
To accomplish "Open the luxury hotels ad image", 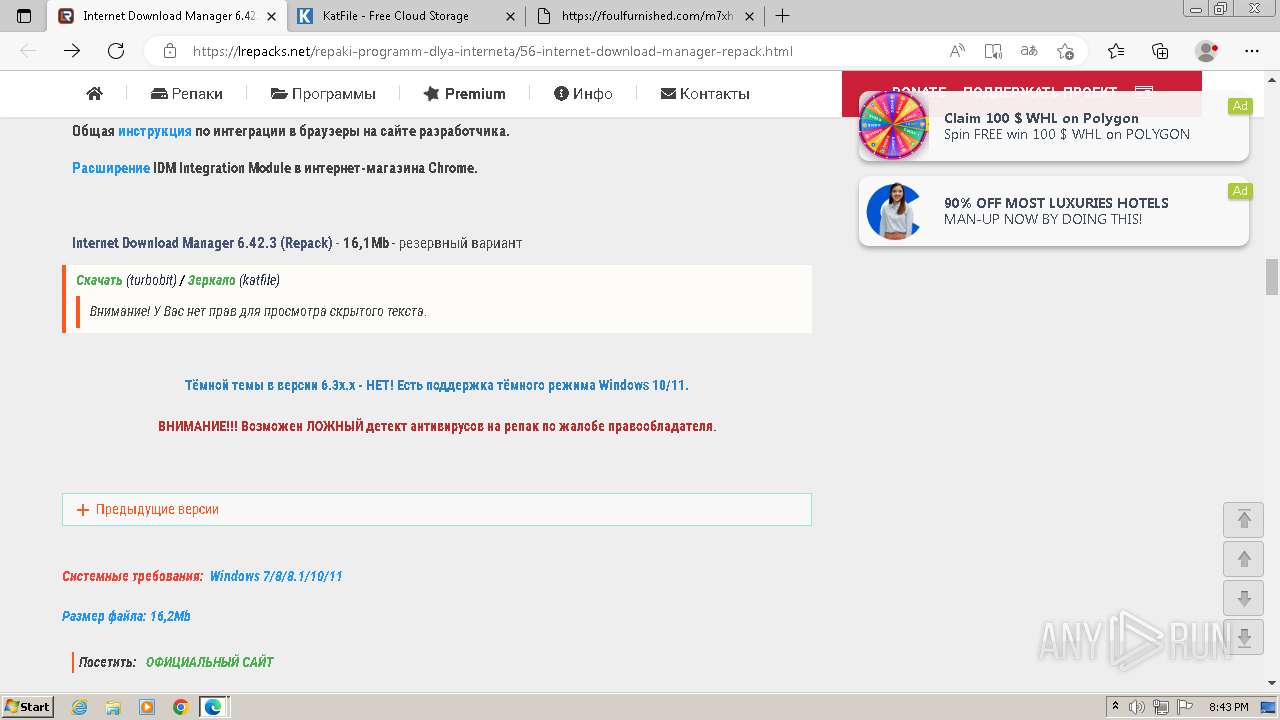I will (x=894, y=211).
